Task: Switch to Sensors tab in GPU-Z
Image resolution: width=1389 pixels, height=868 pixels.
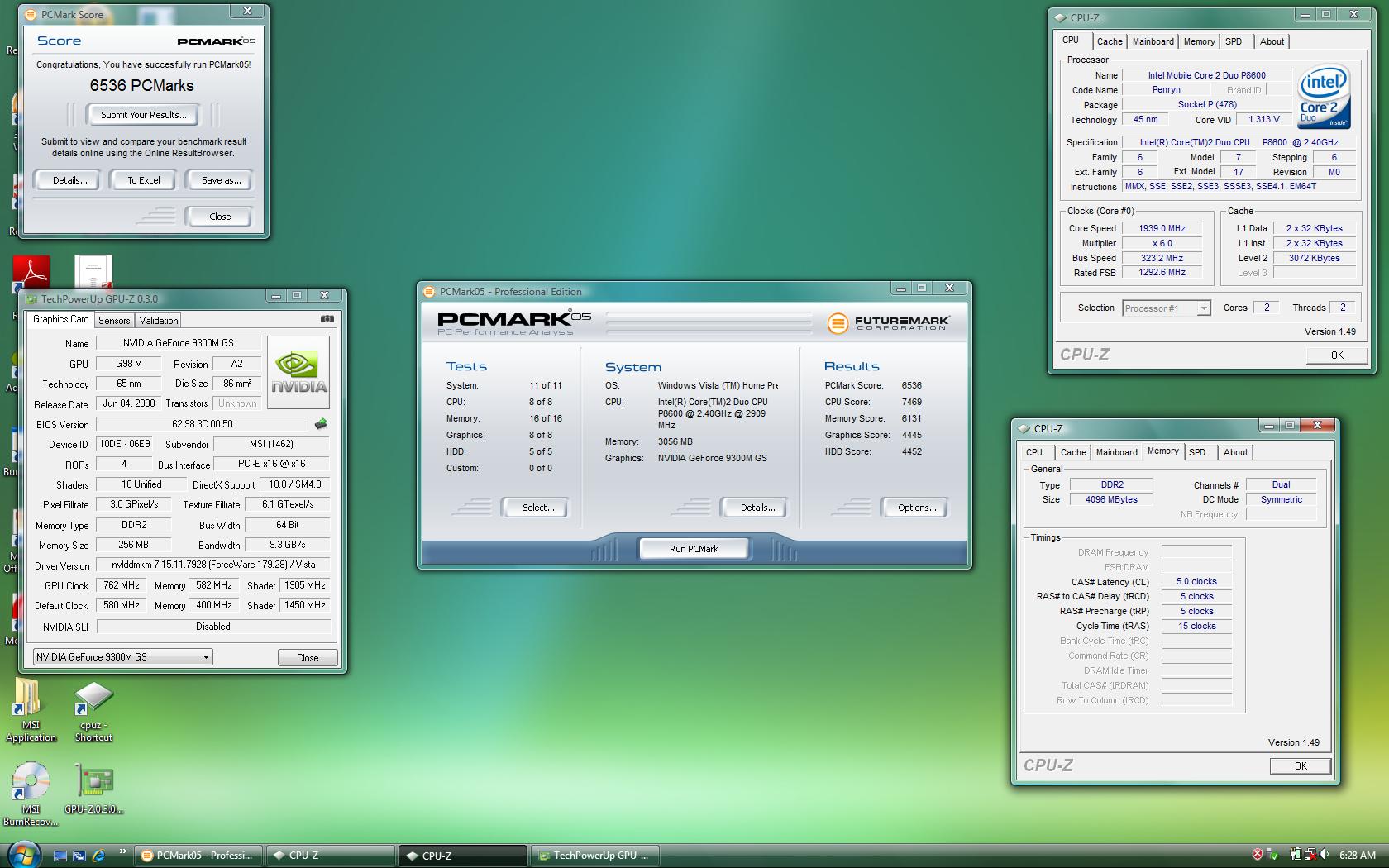Action: pyautogui.click(x=114, y=321)
